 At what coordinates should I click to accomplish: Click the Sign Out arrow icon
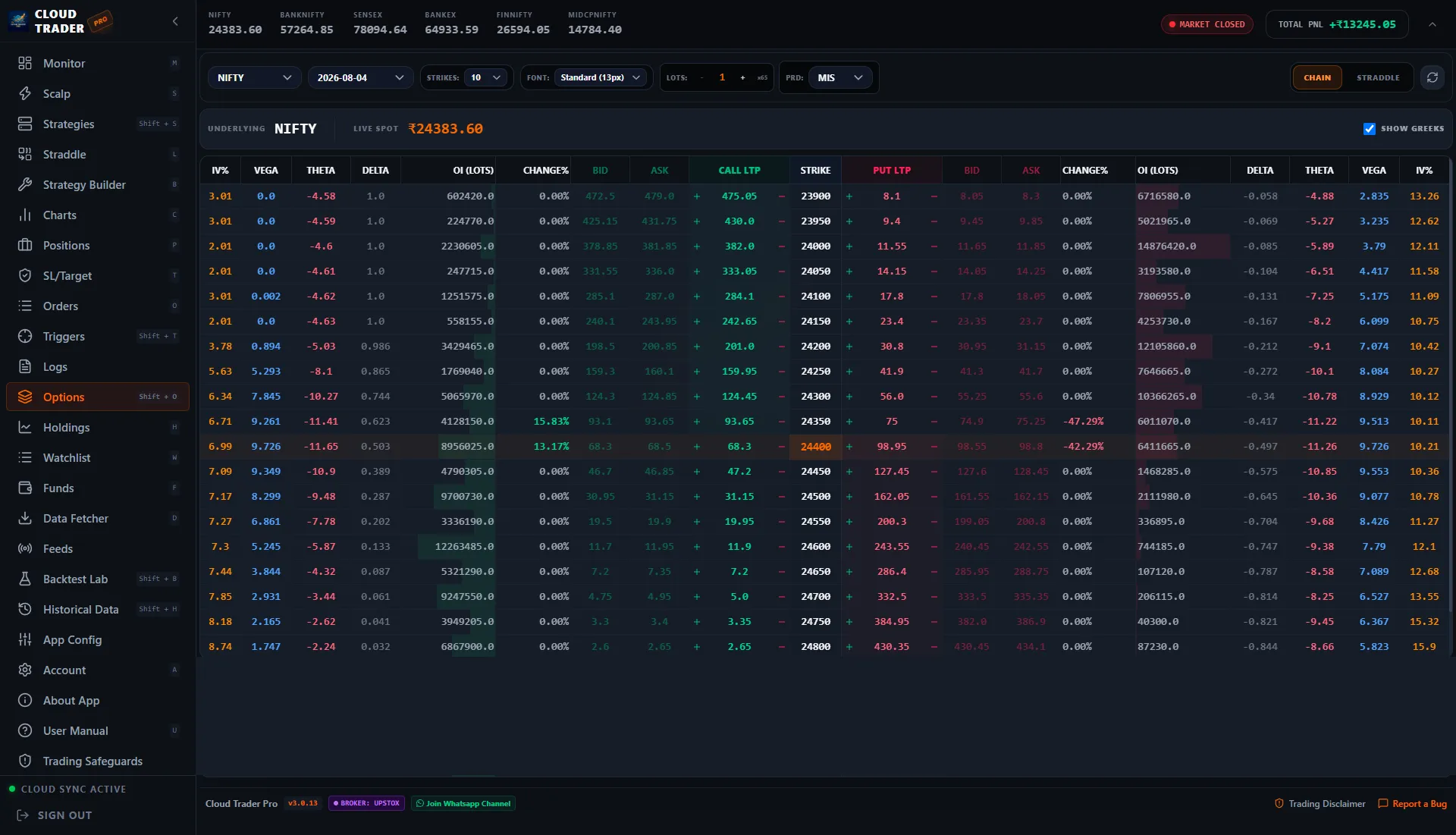pos(23,815)
